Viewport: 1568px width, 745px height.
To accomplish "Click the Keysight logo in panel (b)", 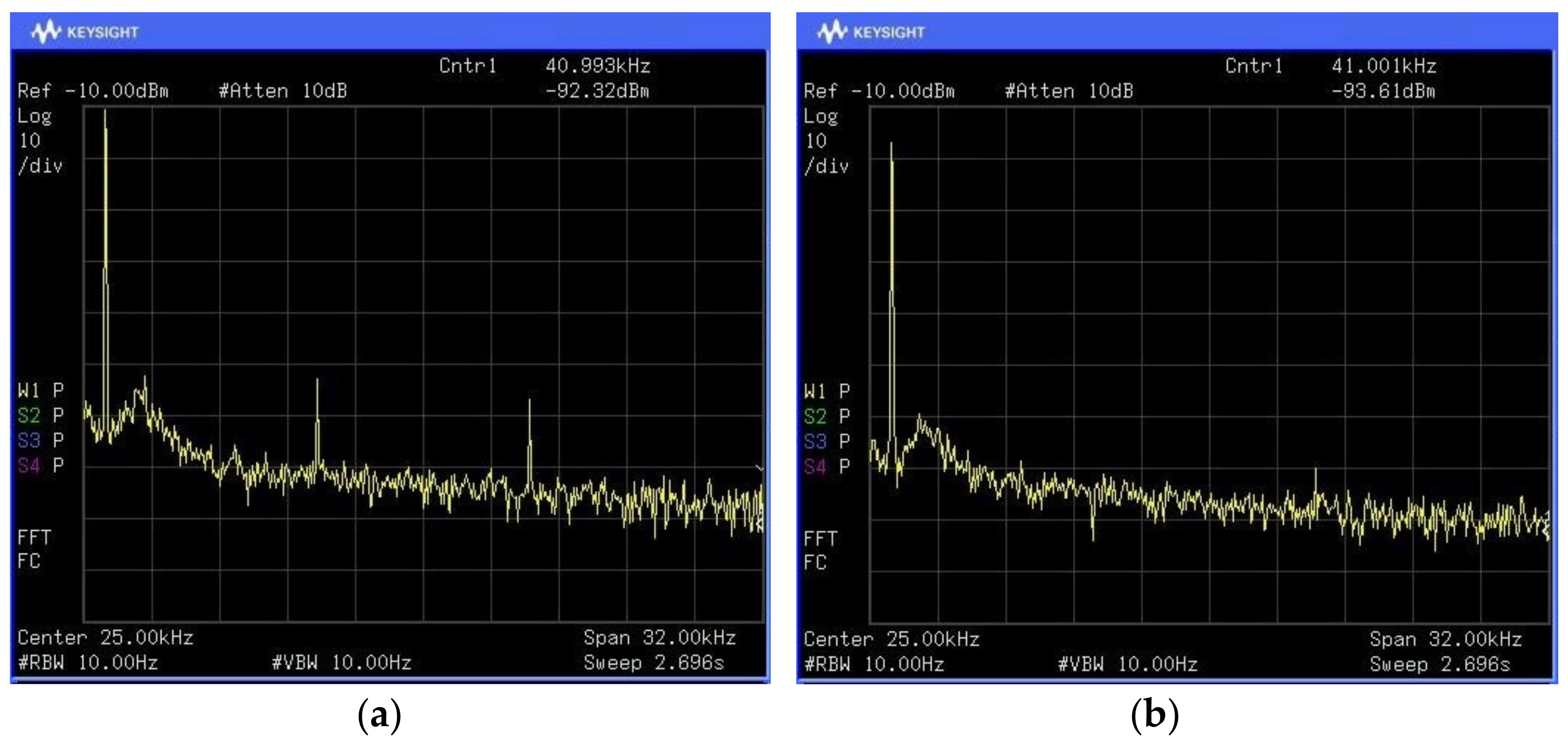I will 871,32.
